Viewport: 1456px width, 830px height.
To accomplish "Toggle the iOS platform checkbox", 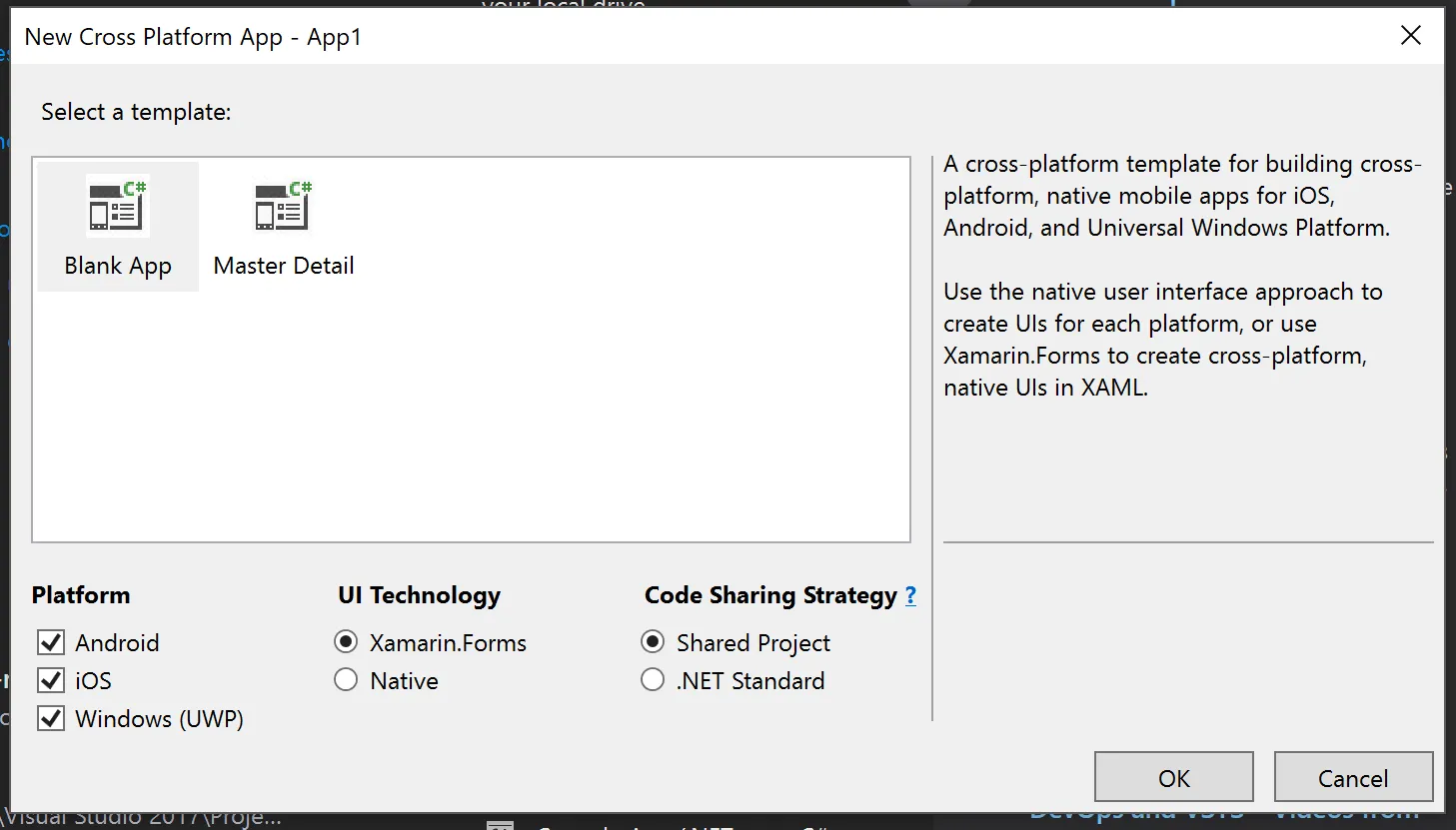I will point(51,680).
